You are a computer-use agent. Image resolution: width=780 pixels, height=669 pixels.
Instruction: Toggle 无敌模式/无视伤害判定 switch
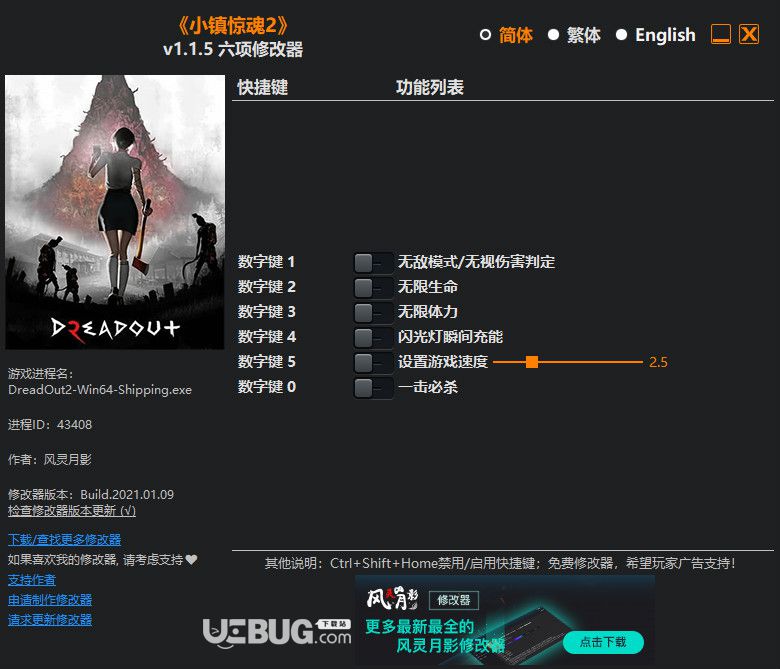(x=373, y=263)
